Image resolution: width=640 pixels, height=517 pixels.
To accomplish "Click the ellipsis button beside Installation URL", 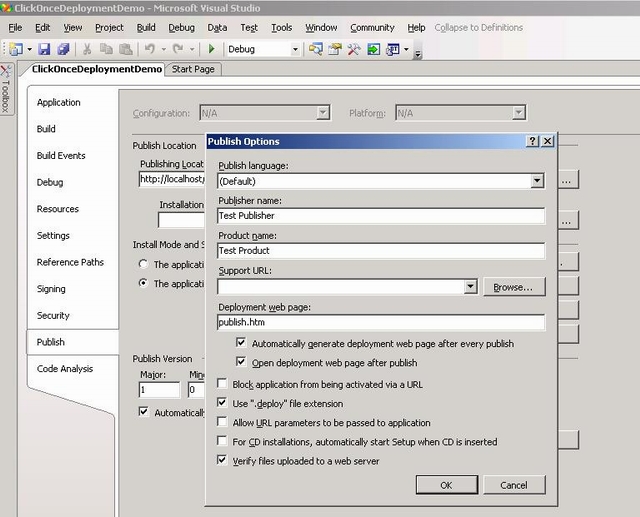I will [x=567, y=221].
